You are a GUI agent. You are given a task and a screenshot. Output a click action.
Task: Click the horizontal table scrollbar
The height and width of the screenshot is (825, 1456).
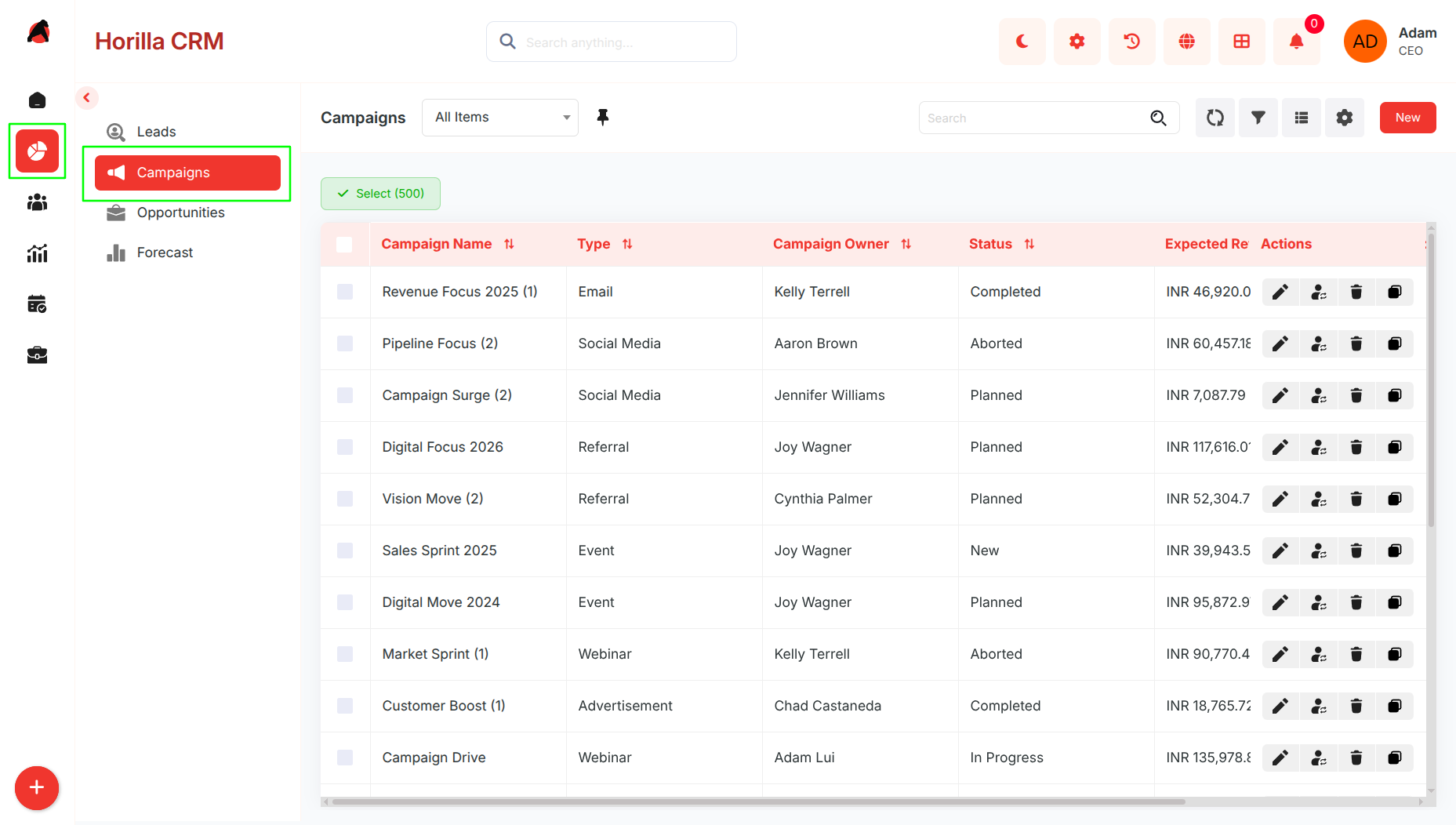758,801
